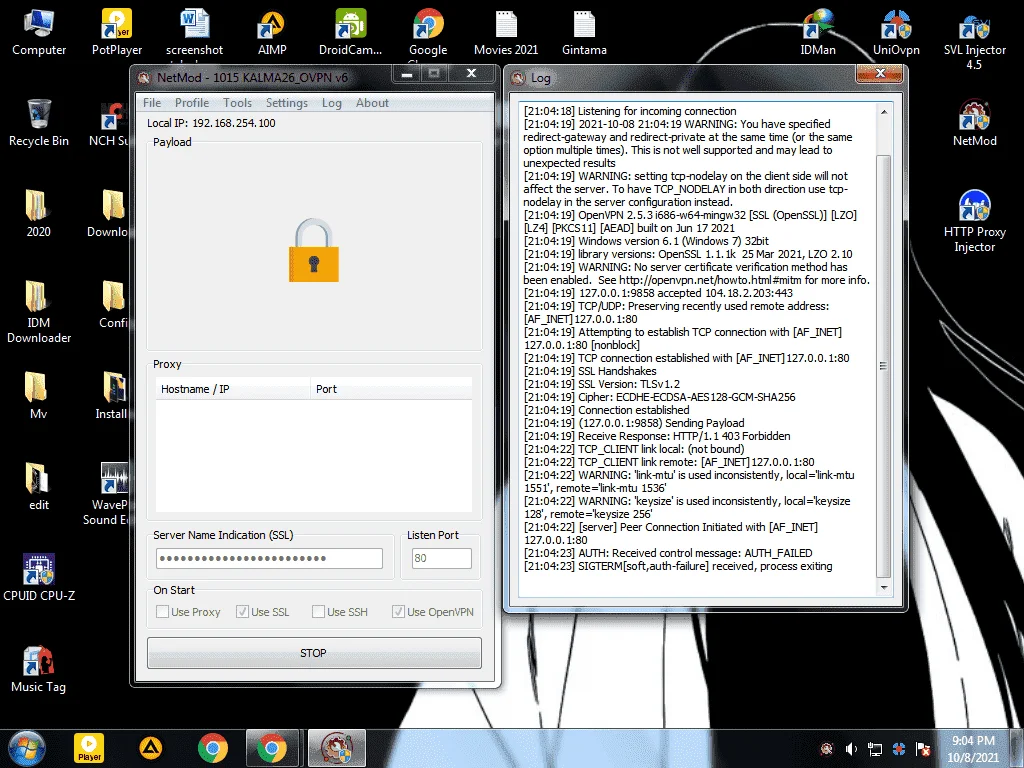Click the Port column header
1024x768 pixels.
[x=391, y=389]
